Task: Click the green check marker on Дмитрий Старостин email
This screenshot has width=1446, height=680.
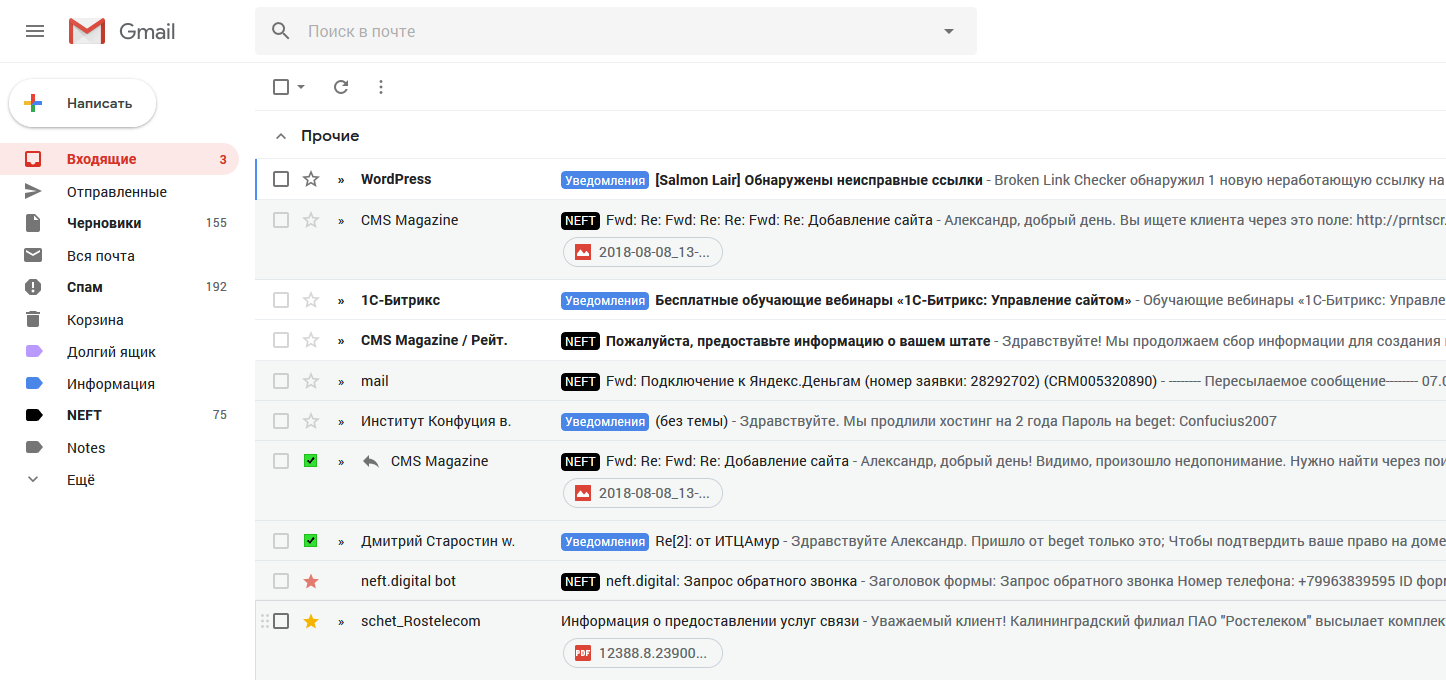Action: 311,541
